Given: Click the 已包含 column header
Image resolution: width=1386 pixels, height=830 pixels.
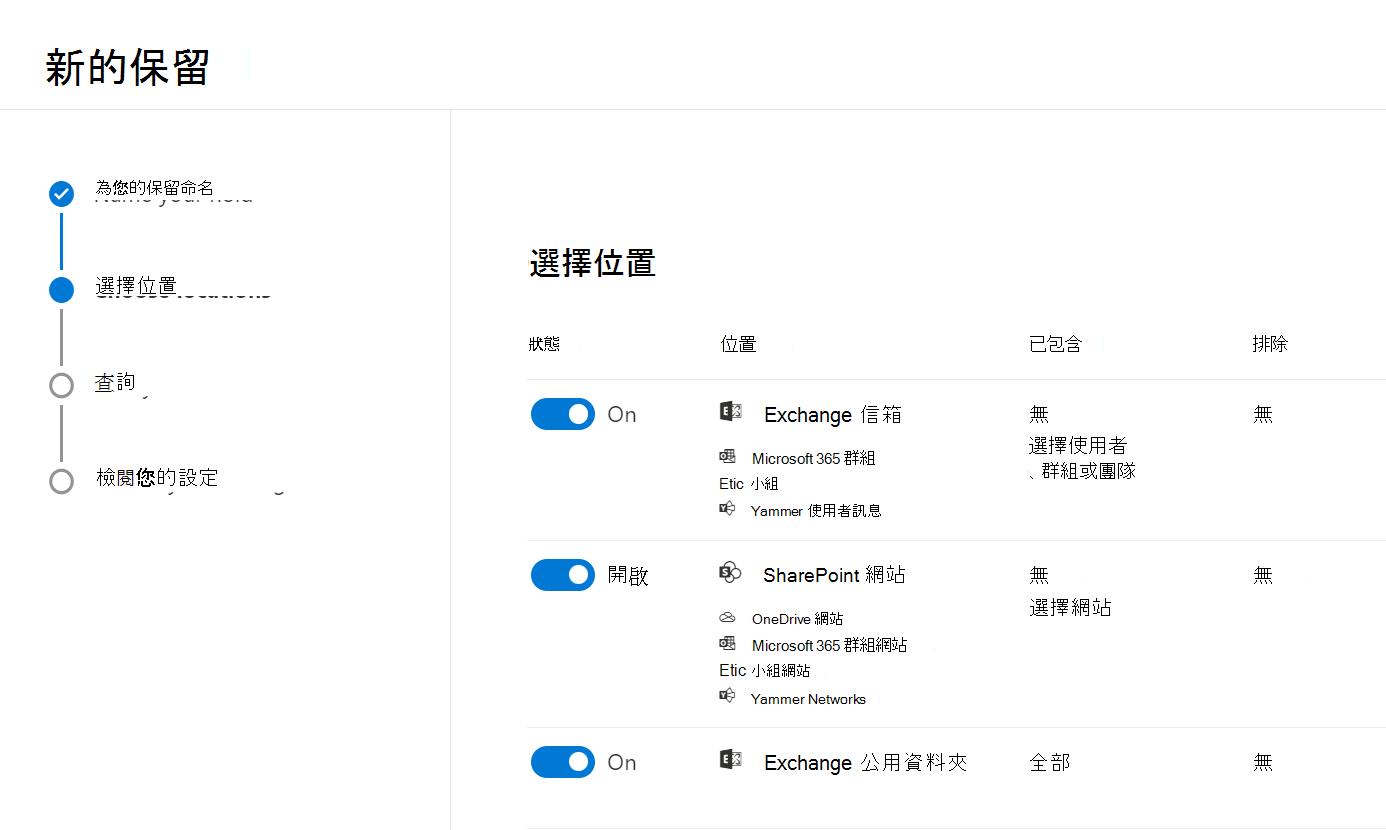Looking at the screenshot, I should 1055,344.
